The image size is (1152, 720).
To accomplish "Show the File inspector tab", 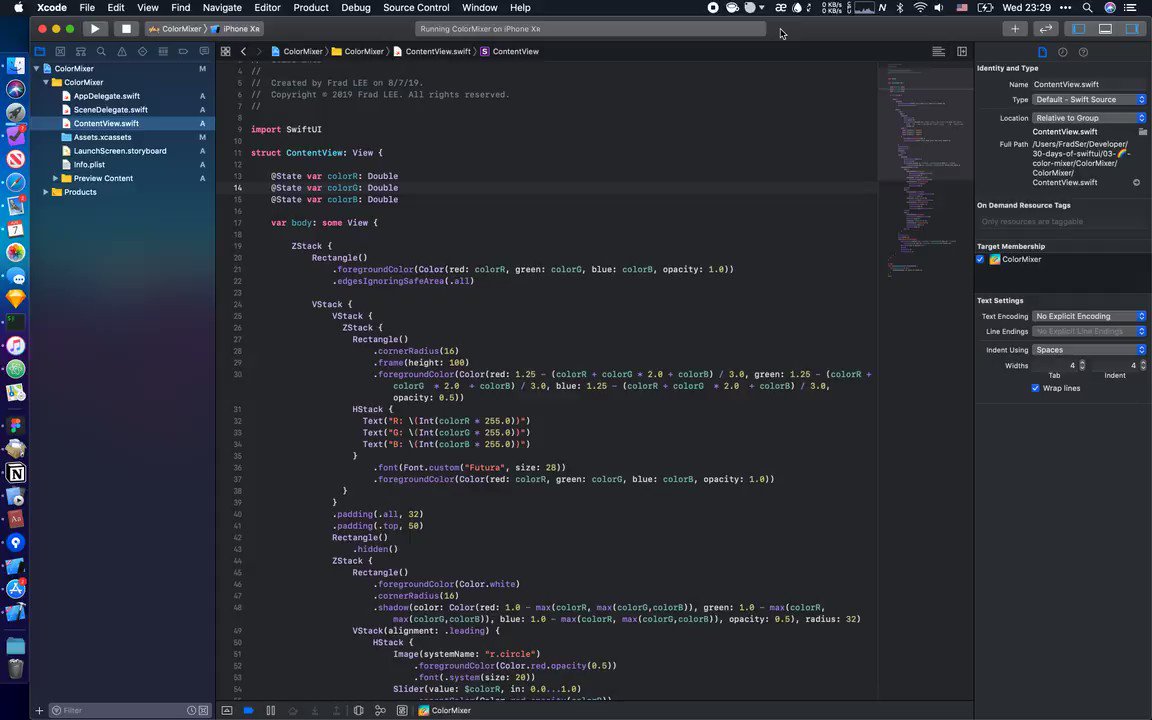I will coord(1042,52).
